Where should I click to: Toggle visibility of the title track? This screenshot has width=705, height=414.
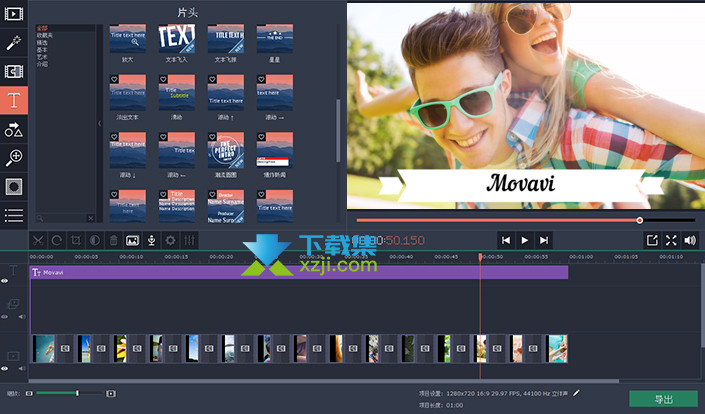point(4,281)
